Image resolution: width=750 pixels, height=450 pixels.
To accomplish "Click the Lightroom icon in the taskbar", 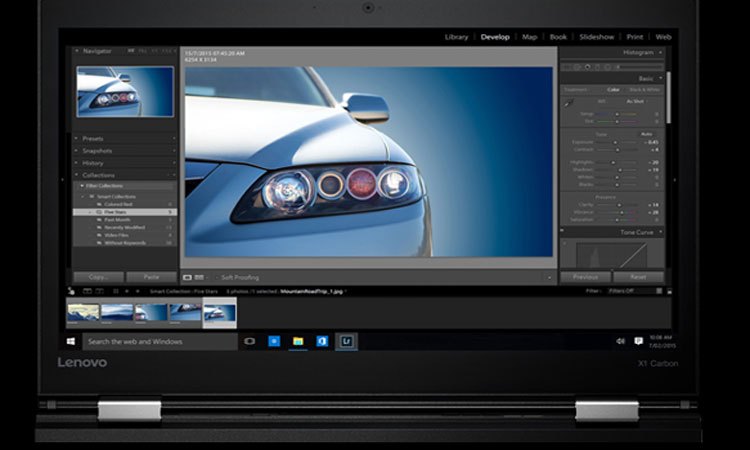I will [x=347, y=341].
